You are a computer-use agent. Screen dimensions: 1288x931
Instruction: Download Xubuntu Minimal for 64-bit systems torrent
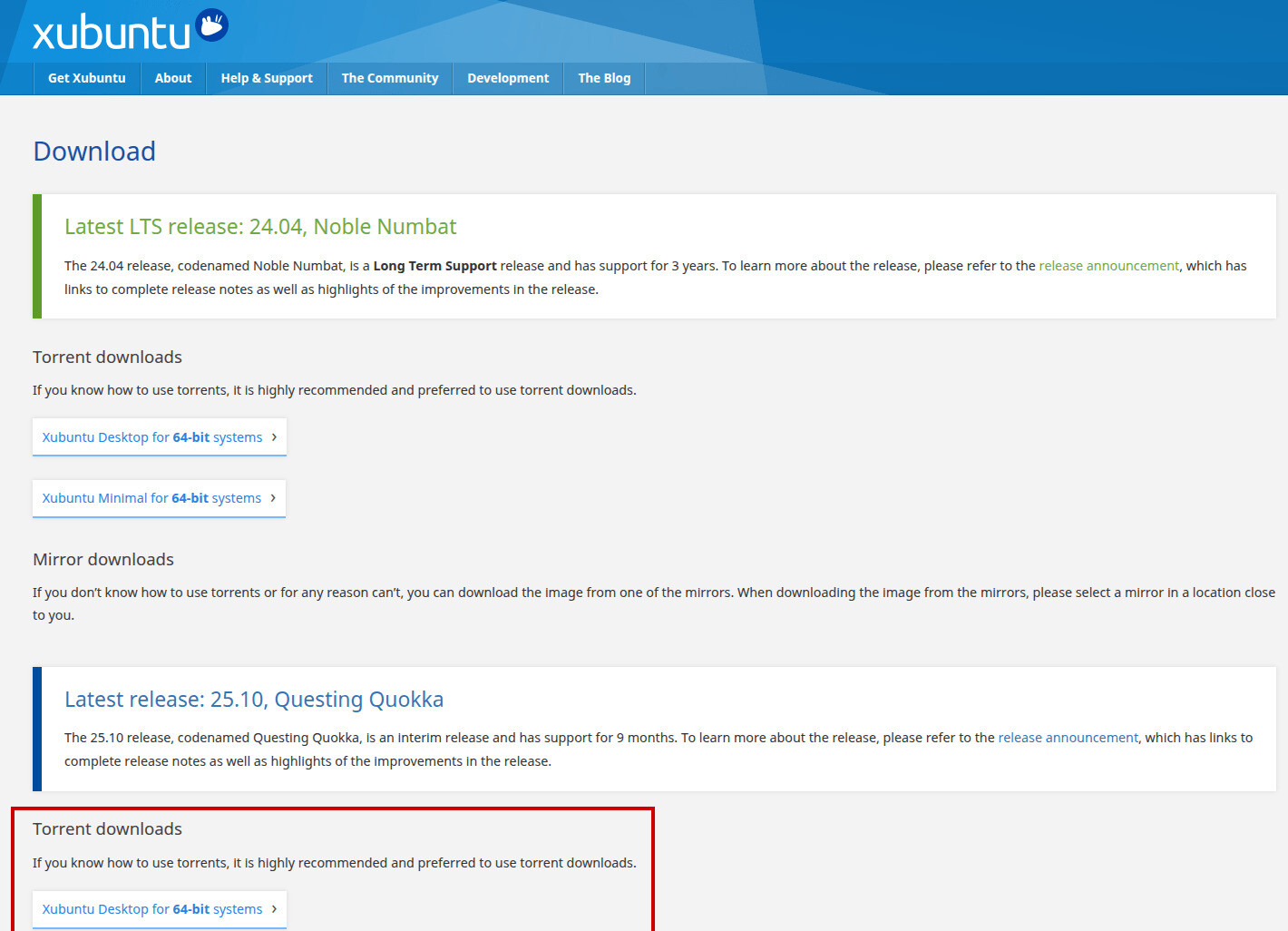click(151, 498)
